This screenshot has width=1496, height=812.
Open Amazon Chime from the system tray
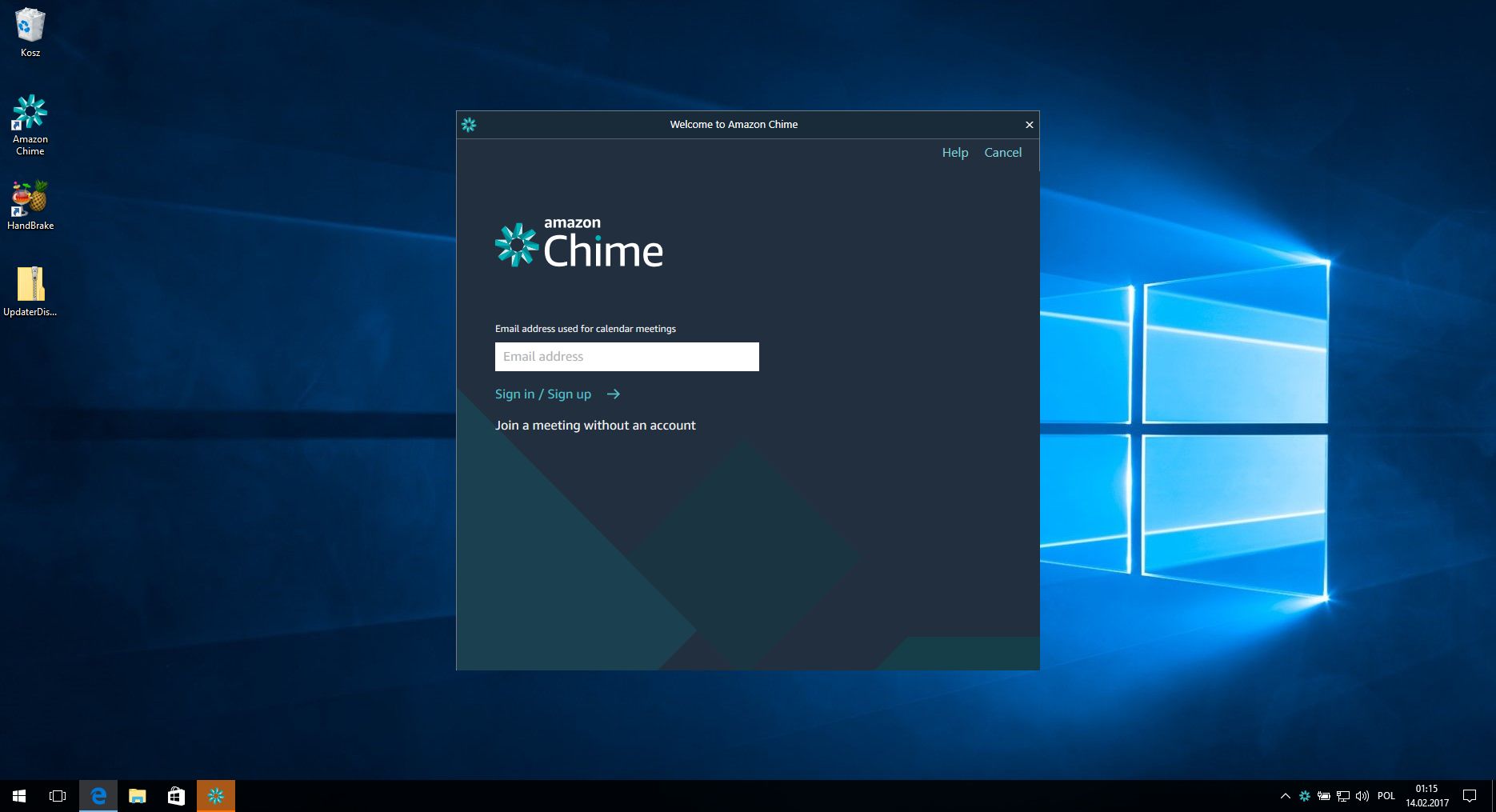point(1305,795)
